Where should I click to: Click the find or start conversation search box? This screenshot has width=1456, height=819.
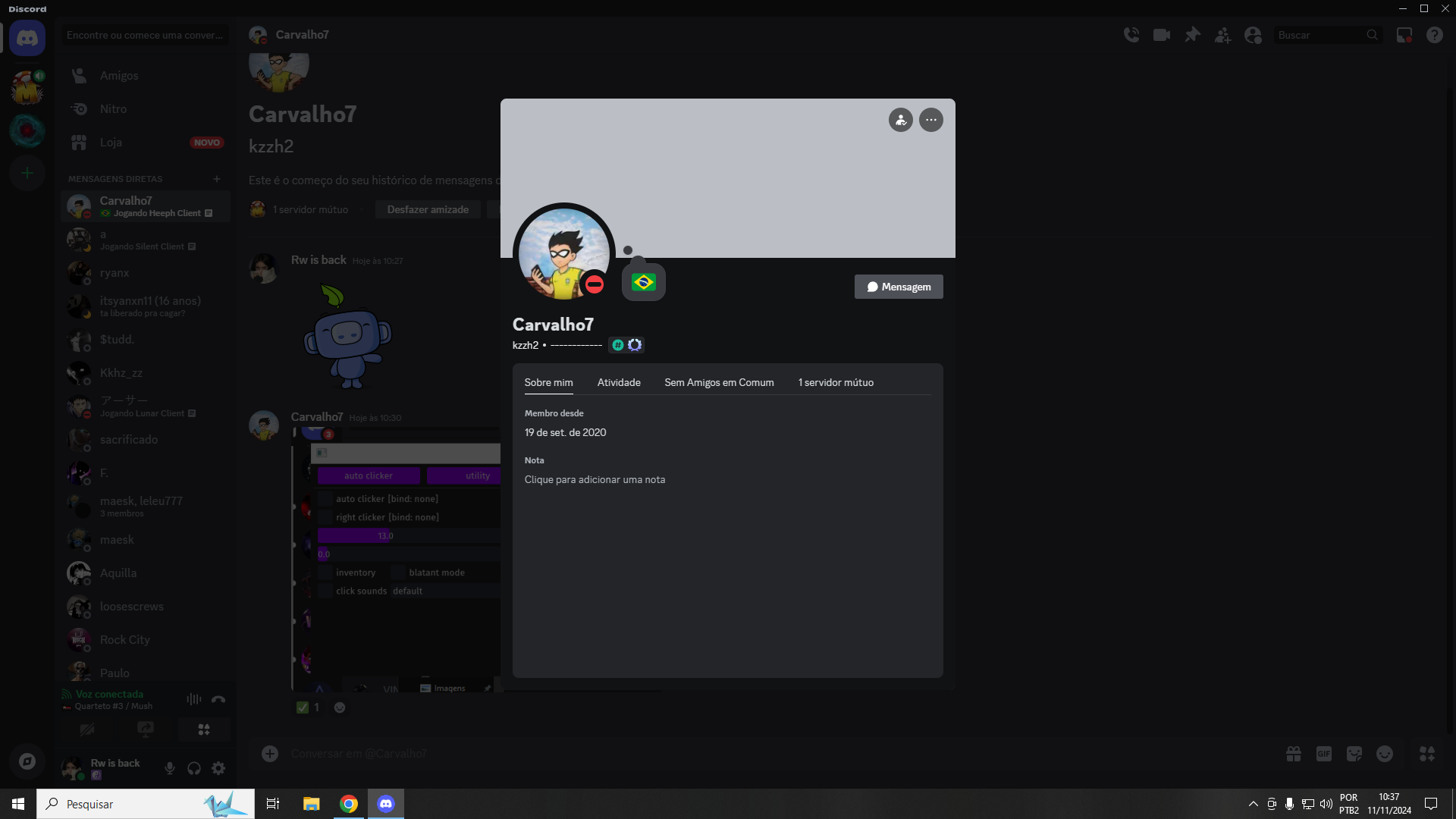146,35
